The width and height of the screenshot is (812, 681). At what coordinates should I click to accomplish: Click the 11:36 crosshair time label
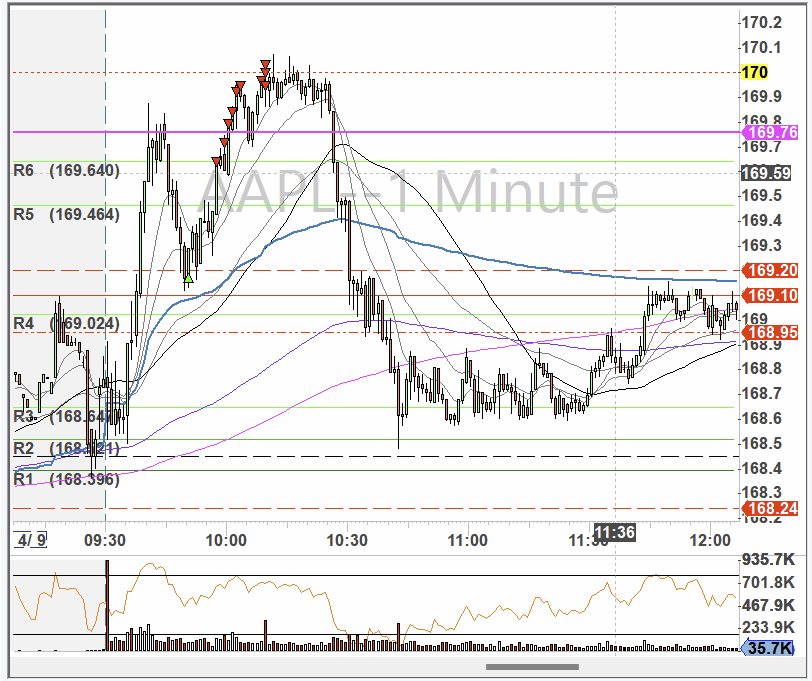(x=614, y=532)
